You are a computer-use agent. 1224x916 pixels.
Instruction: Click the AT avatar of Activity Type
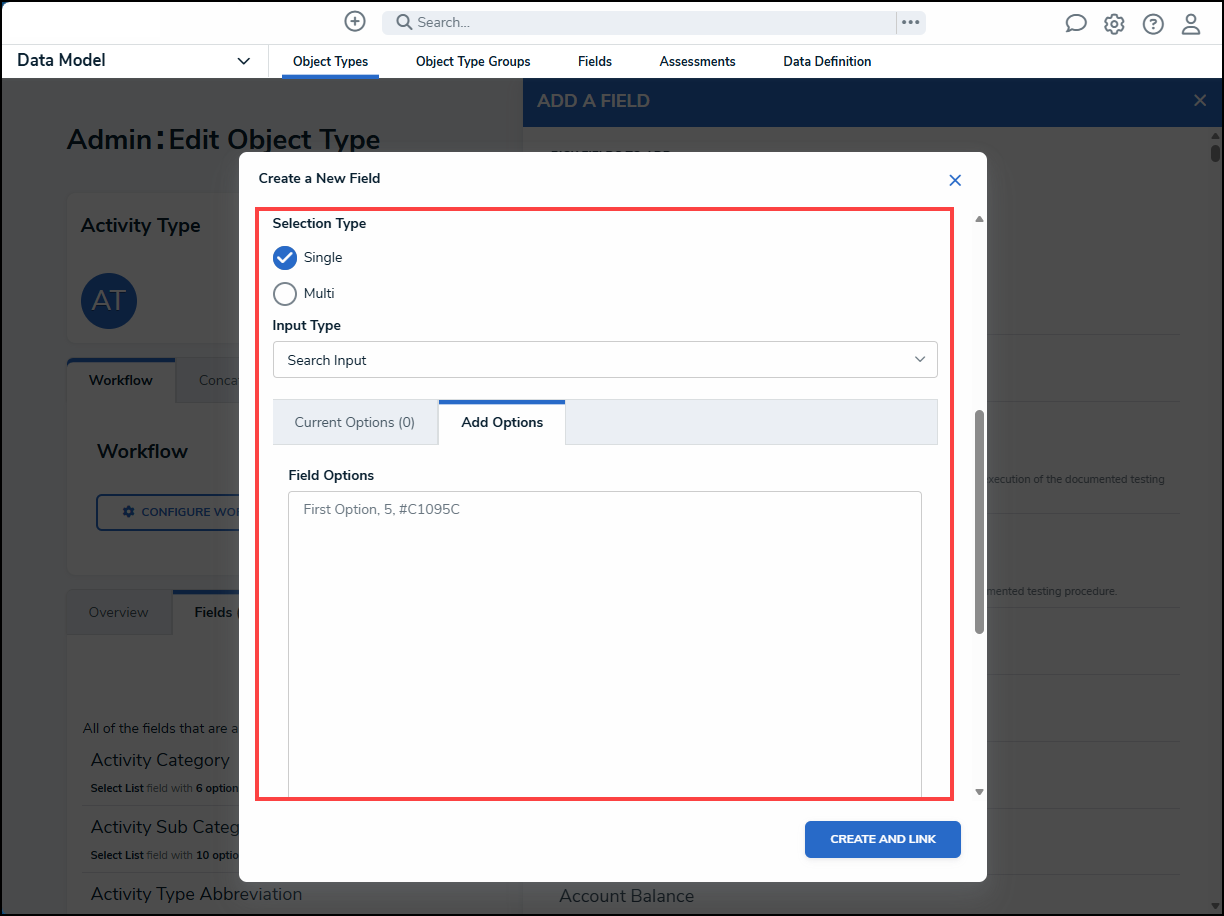point(109,300)
